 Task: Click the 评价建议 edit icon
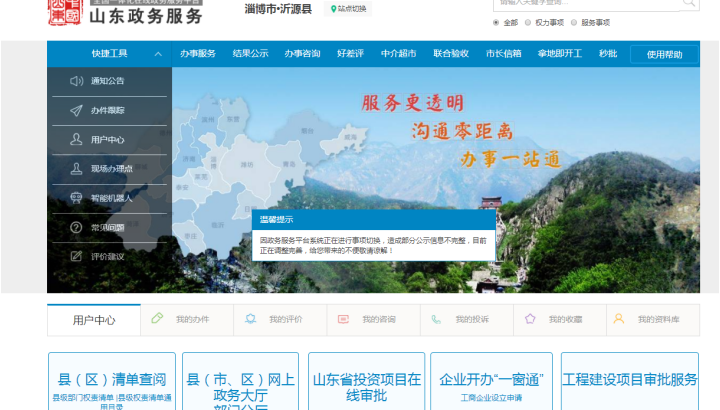[x=77, y=257]
